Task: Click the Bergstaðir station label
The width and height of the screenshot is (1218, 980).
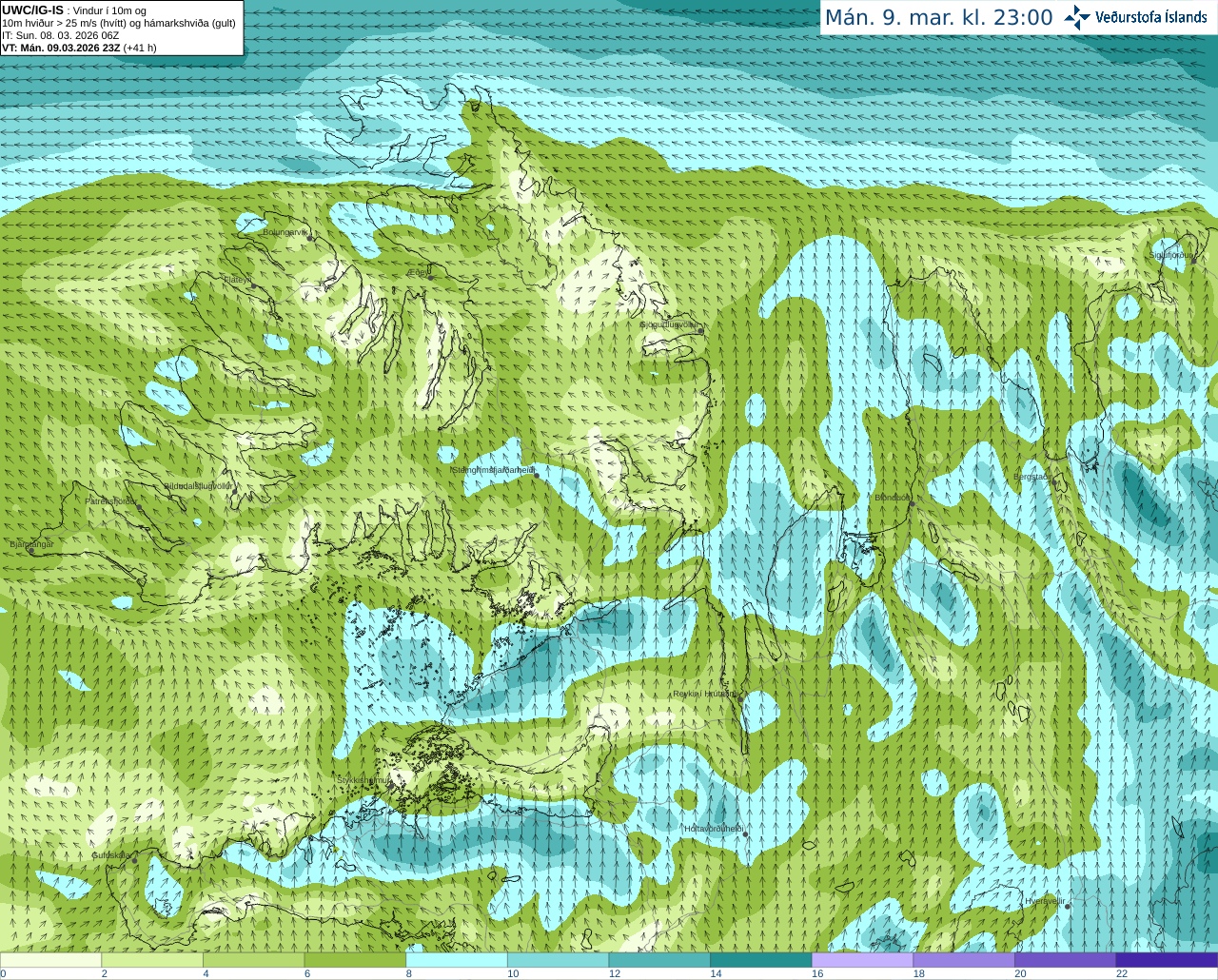Action: coord(1031,477)
